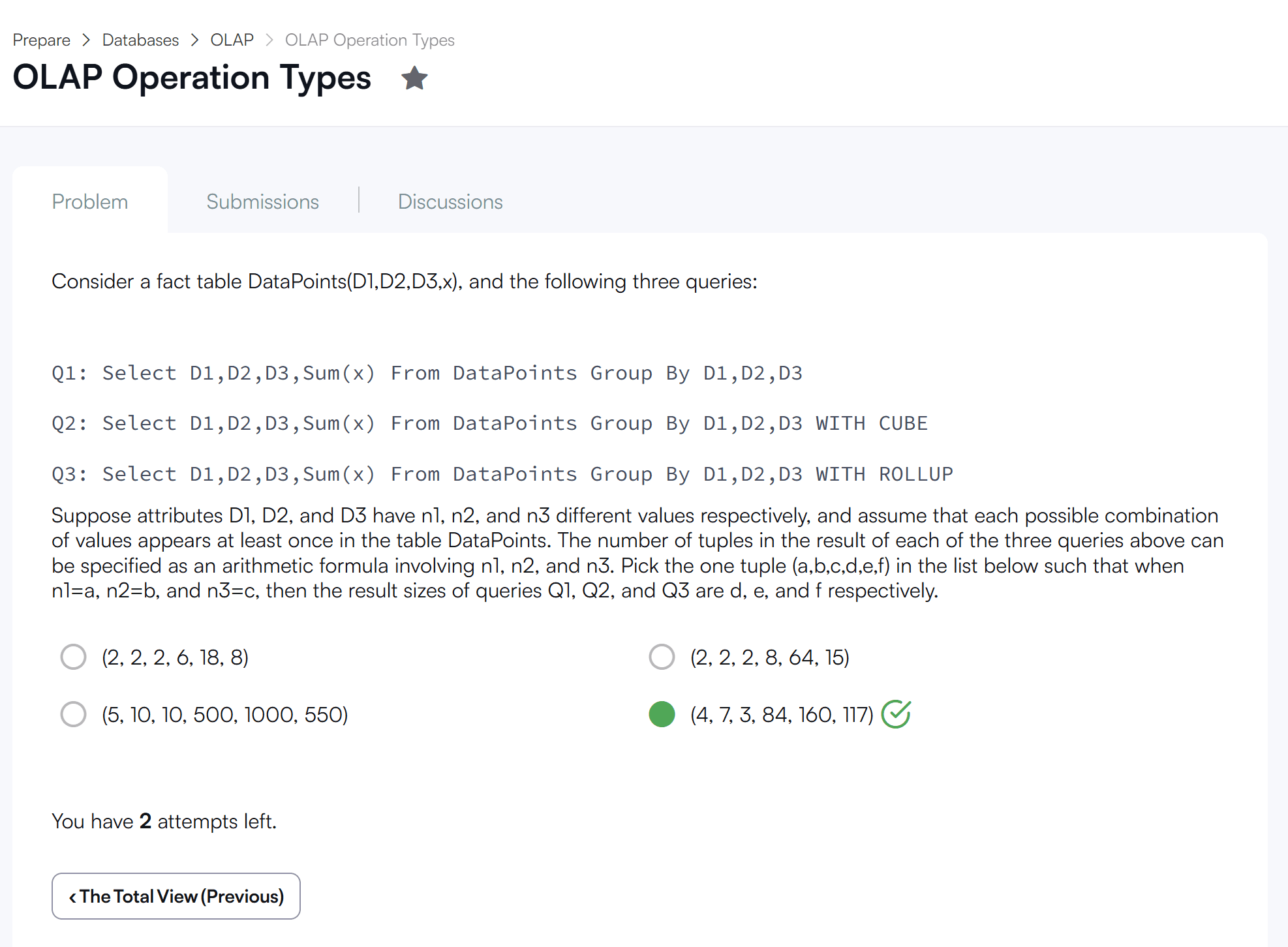Choose option (5, 10, 10, 500, 1000, 550)

[x=73, y=714]
